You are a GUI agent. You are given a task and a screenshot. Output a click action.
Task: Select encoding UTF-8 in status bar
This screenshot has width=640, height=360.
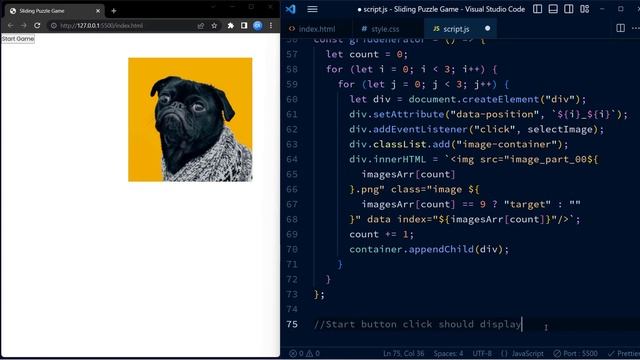coord(482,353)
